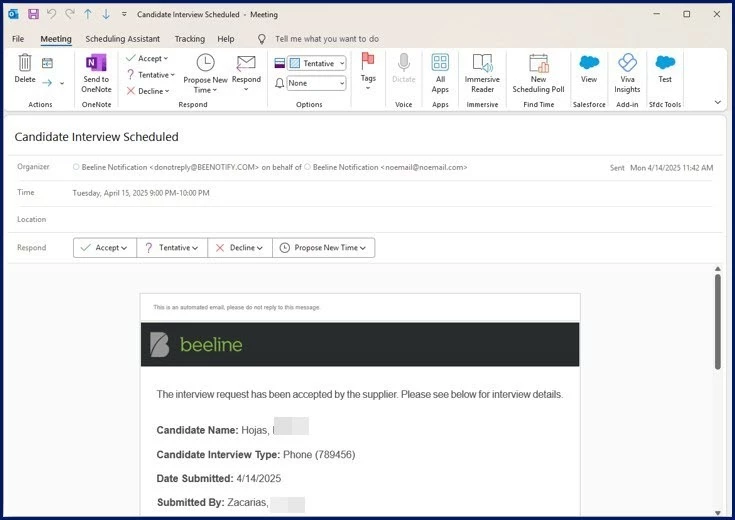Select the Meeting ribbon tab

pos(56,39)
